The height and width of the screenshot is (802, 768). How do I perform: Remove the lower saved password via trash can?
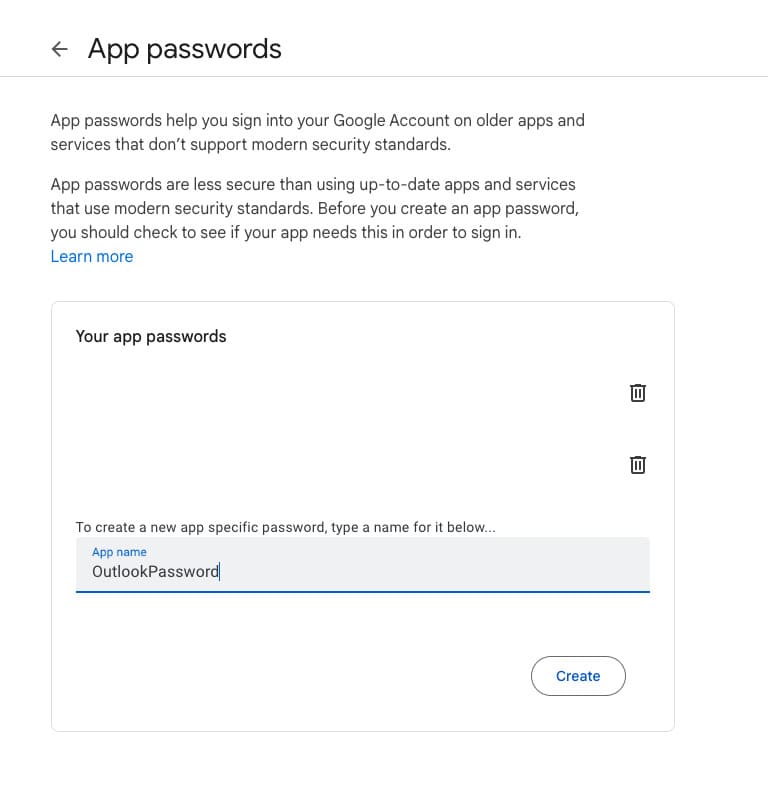(637, 465)
